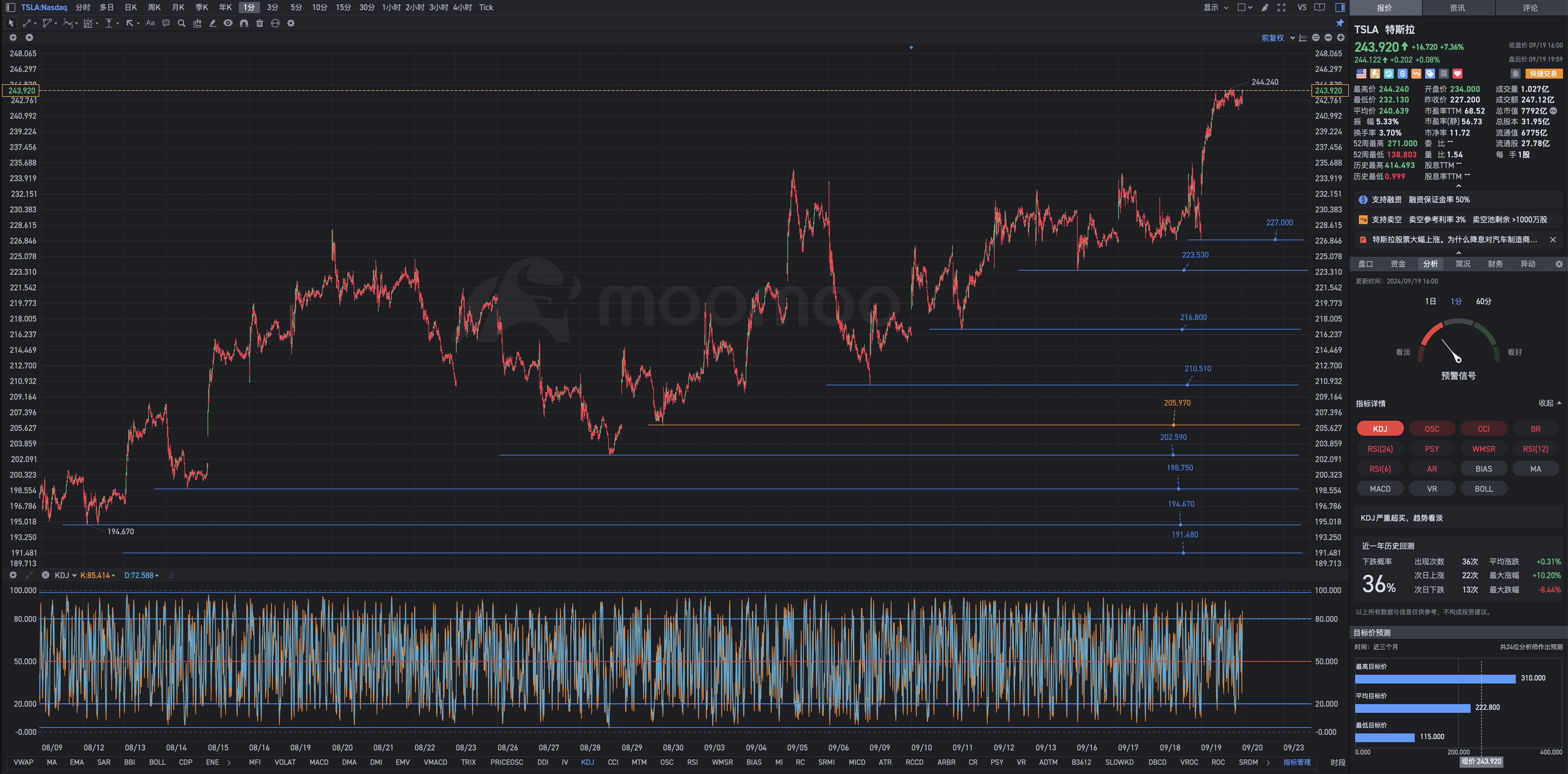The width and height of the screenshot is (1568, 774).
Task: Click the VS compare button
Action: point(1302,7)
